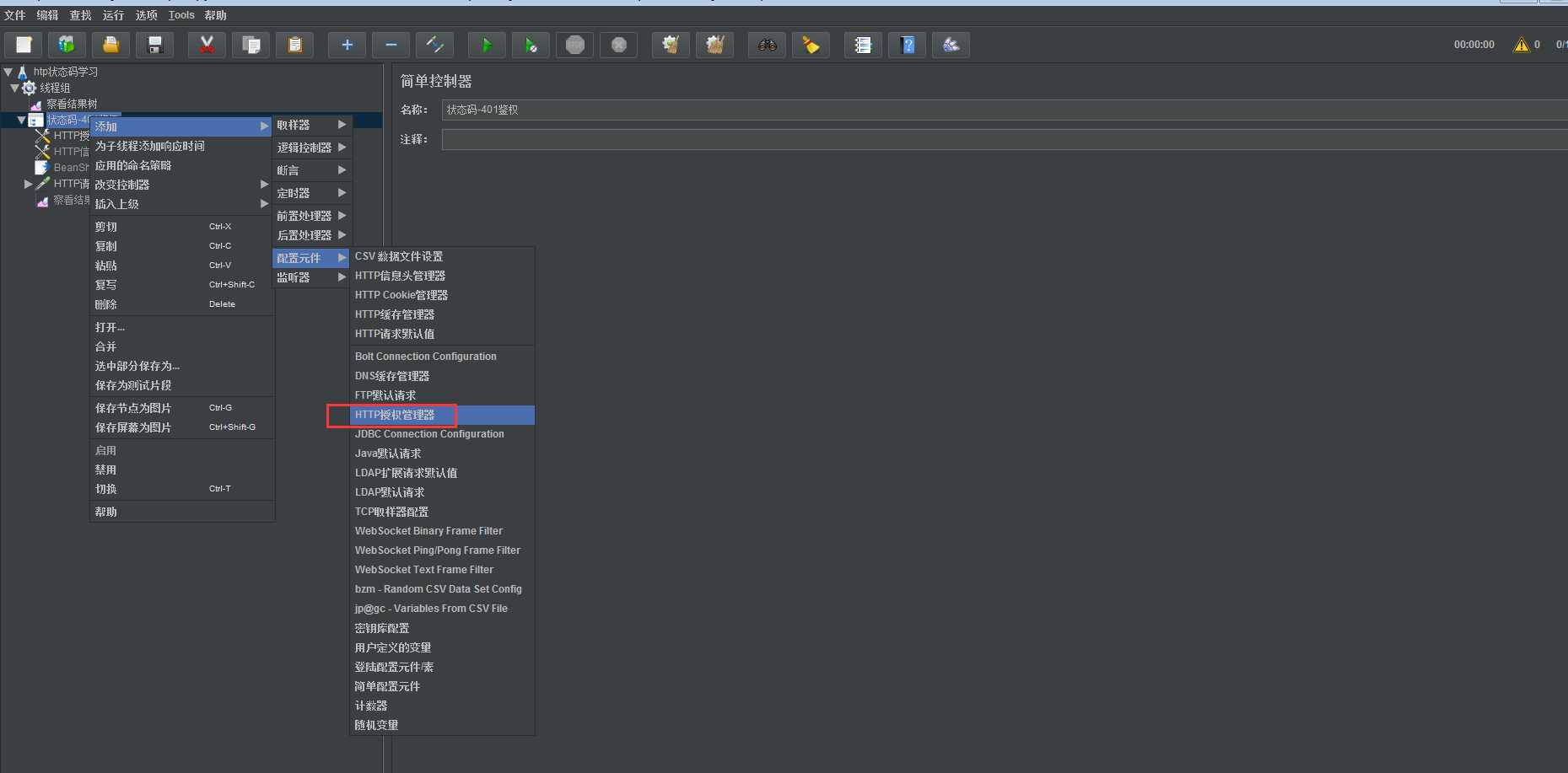Screen dimensions: 1568x773
Task: Collapse all nodes with minus icon
Action: tap(391, 45)
